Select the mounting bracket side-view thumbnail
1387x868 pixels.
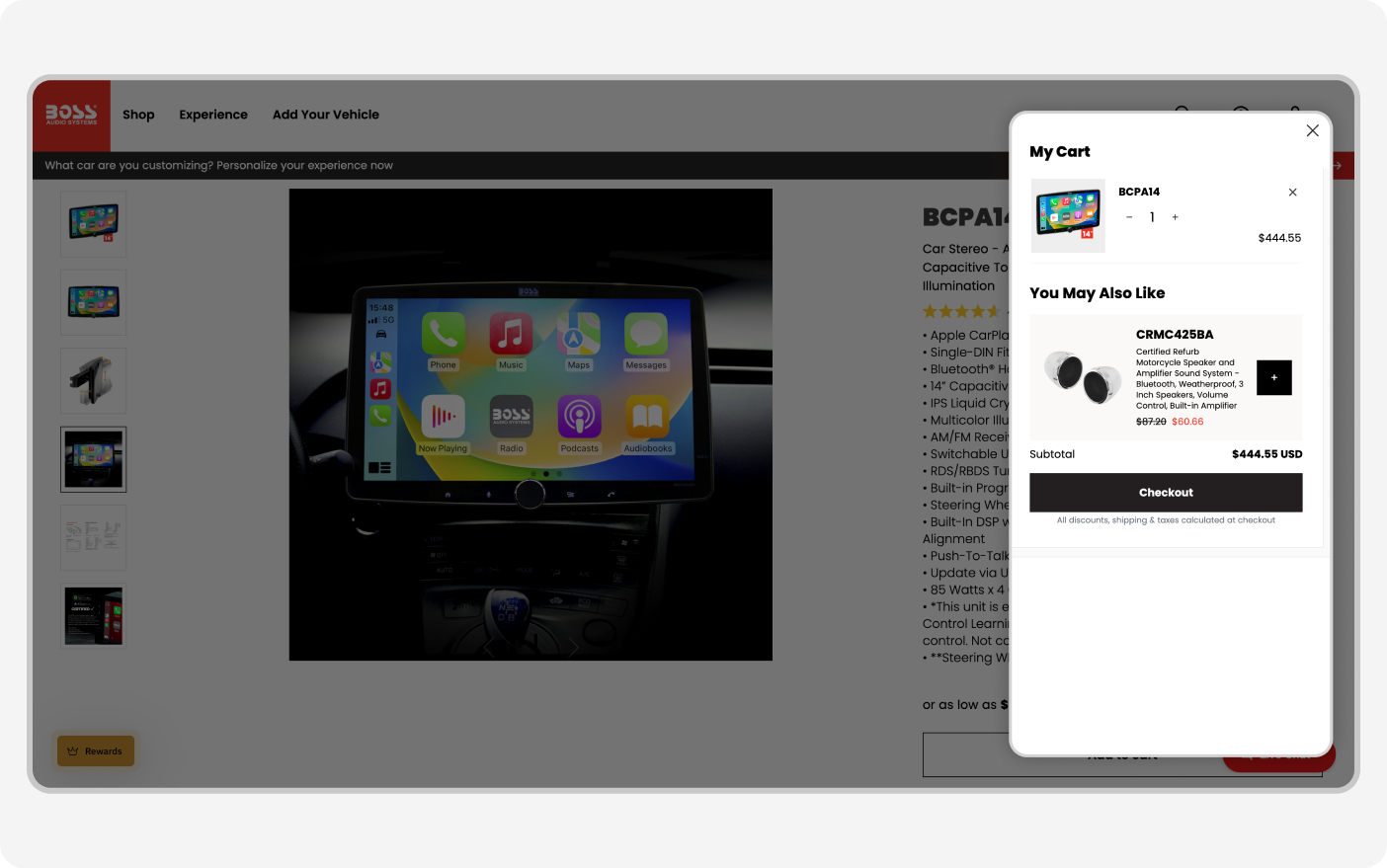point(94,380)
